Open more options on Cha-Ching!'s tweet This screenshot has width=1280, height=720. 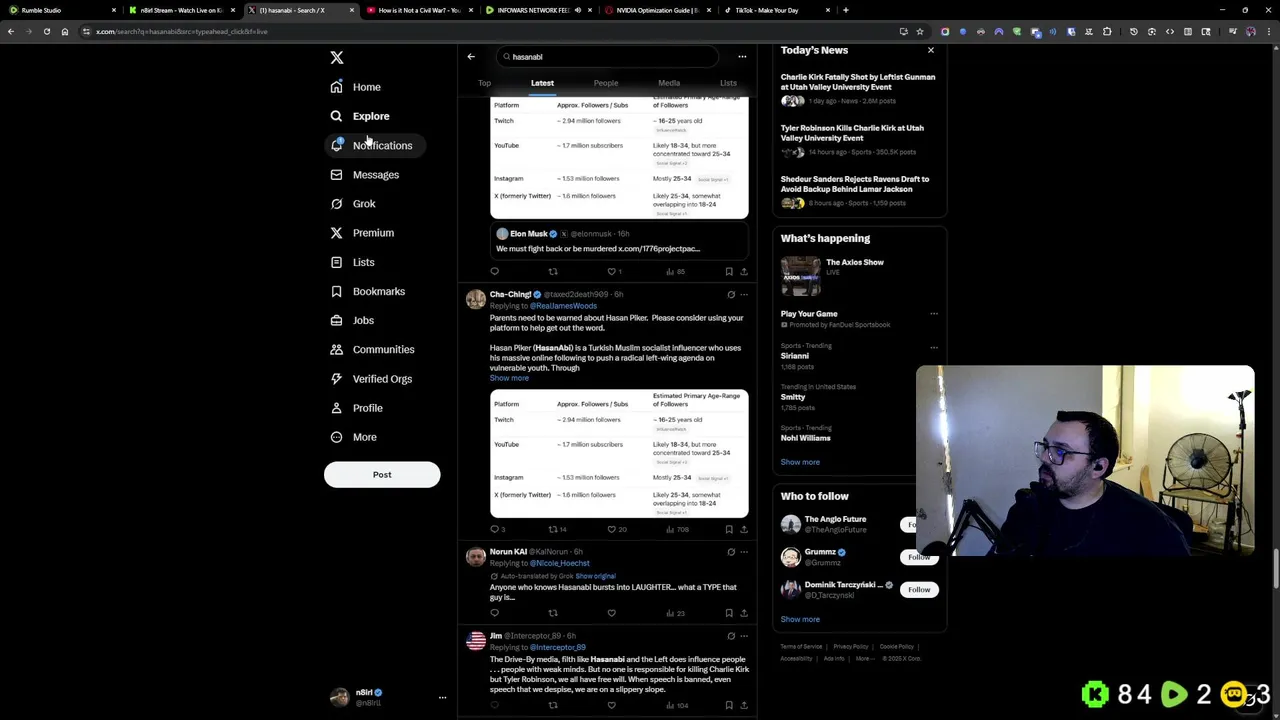click(744, 295)
